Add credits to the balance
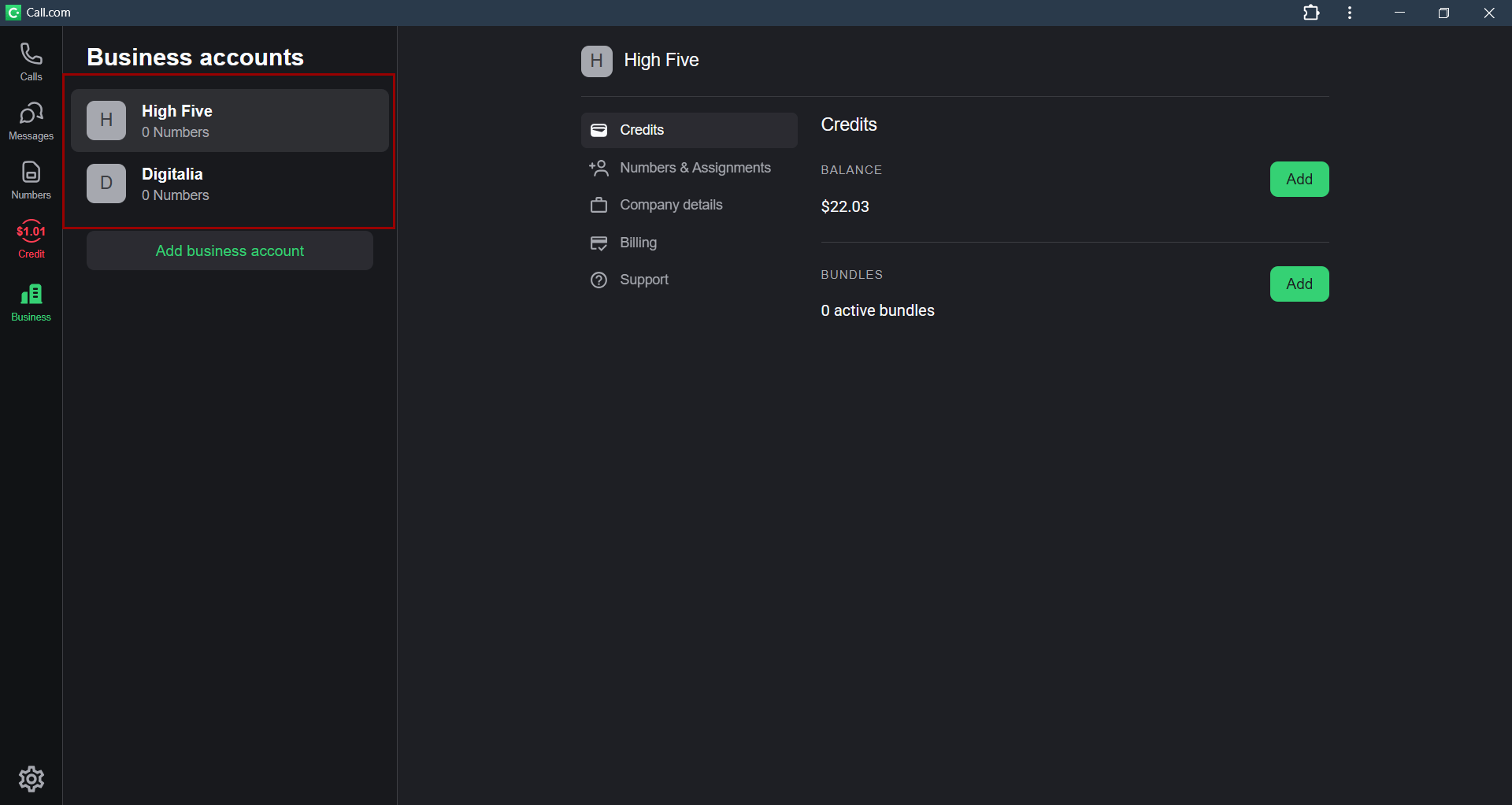 tap(1299, 180)
